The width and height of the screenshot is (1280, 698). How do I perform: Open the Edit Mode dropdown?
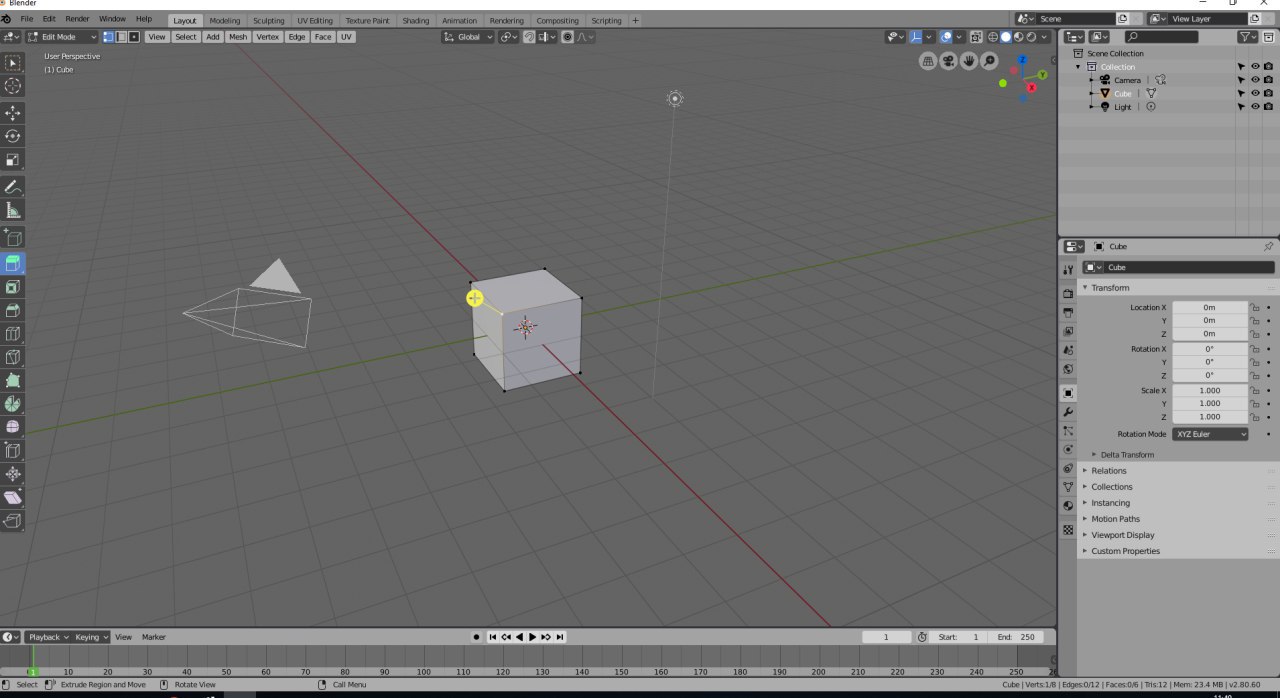coord(62,37)
